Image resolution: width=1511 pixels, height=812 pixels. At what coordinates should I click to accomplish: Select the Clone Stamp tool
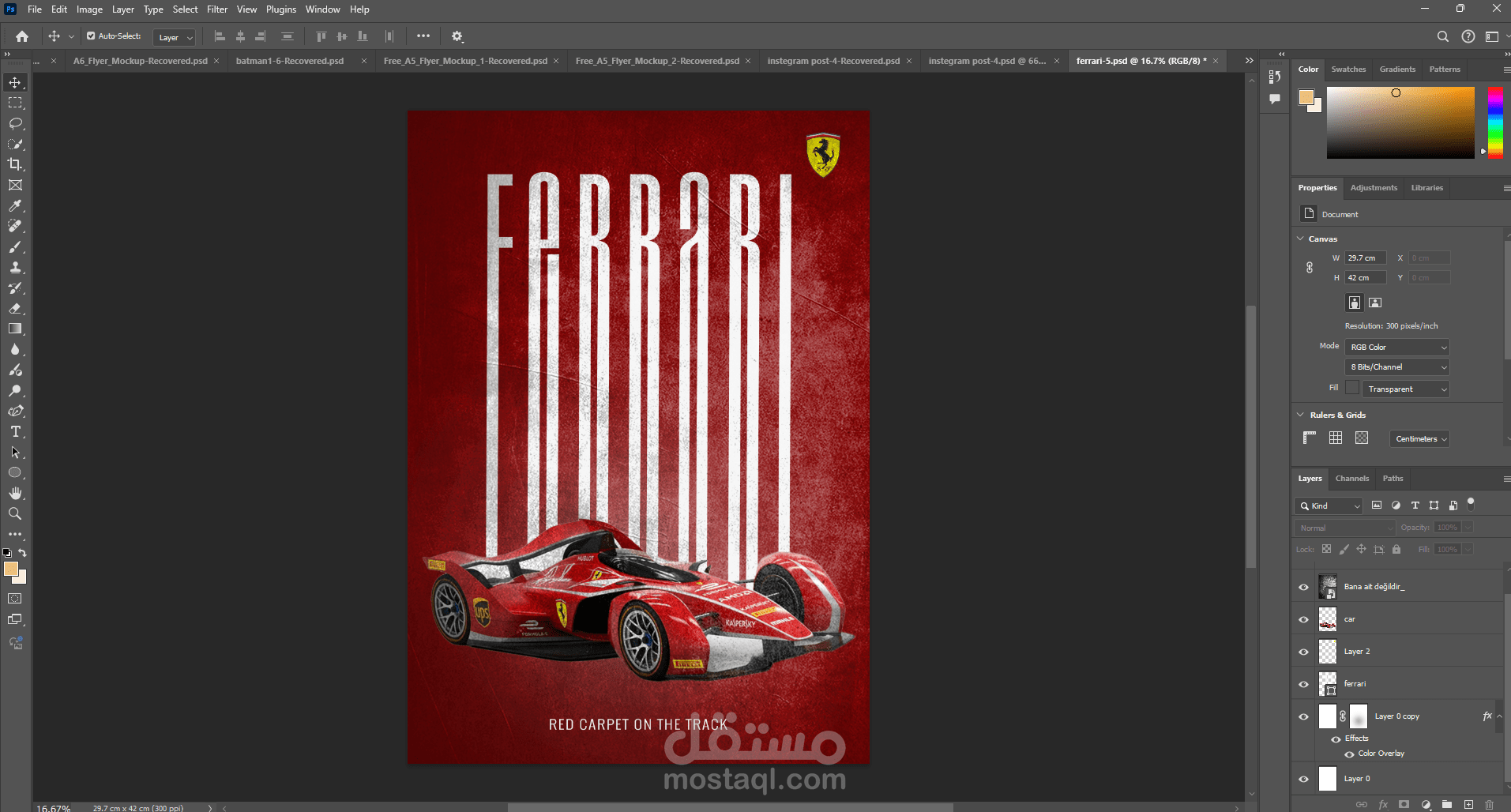(x=15, y=267)
